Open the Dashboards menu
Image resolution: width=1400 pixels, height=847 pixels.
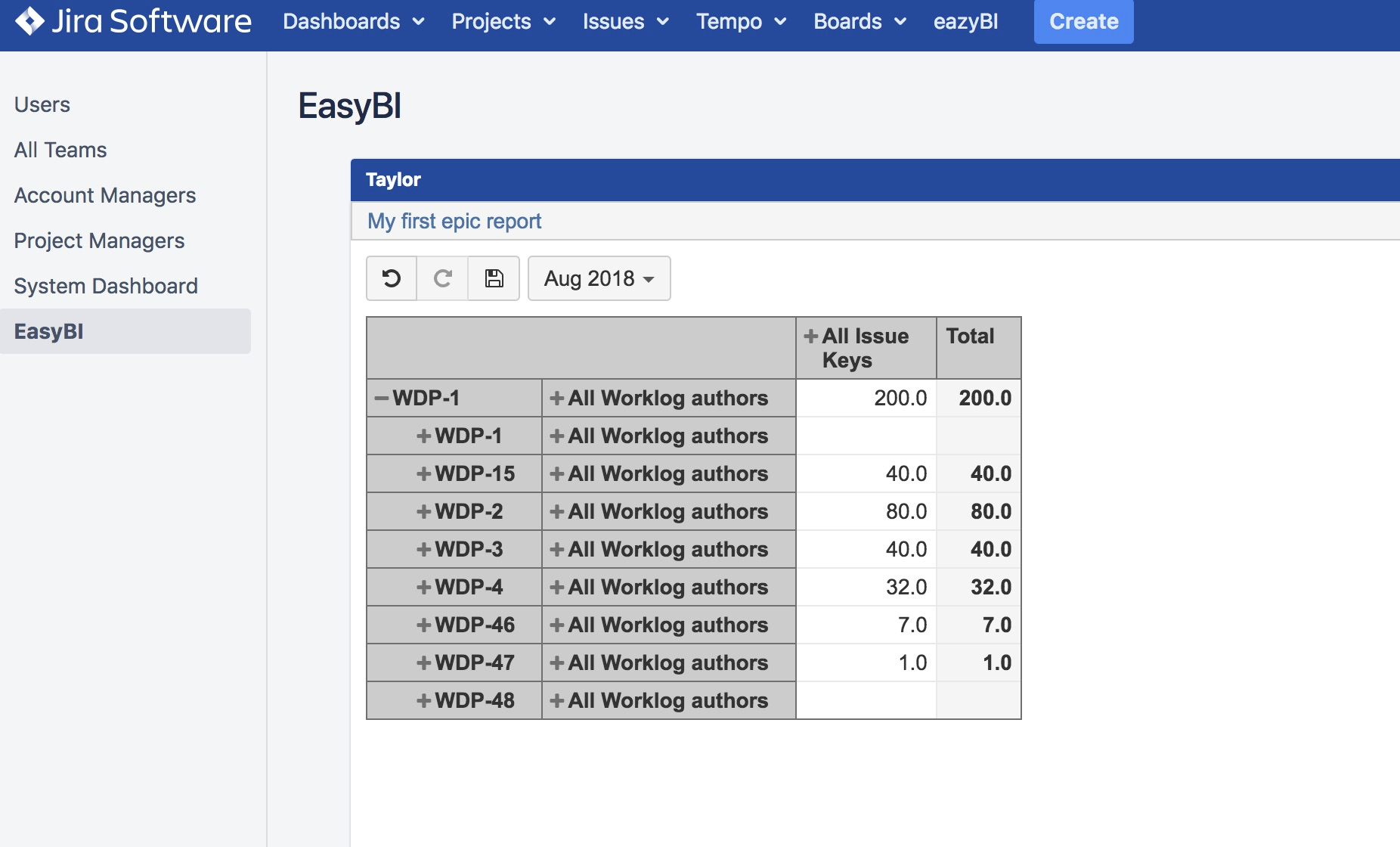click(x=353, y=21)
